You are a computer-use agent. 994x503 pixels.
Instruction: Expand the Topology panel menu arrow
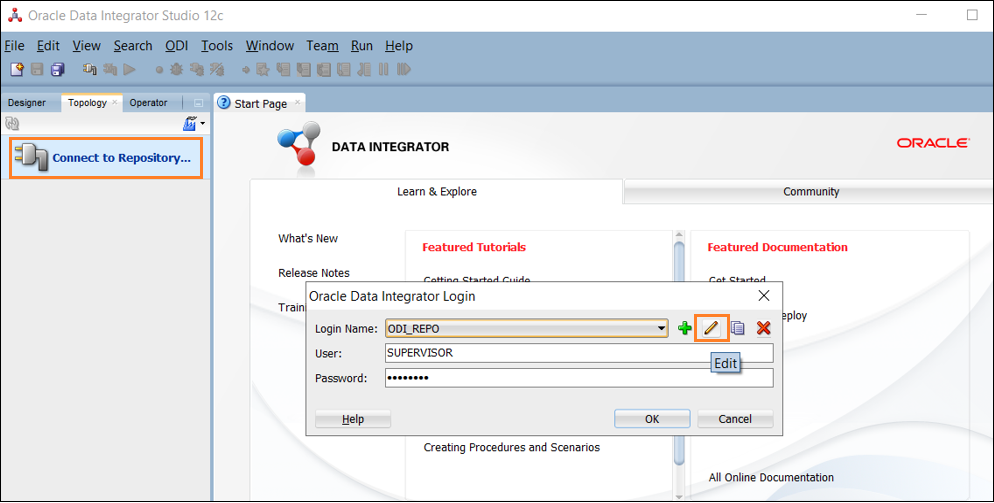203,123
